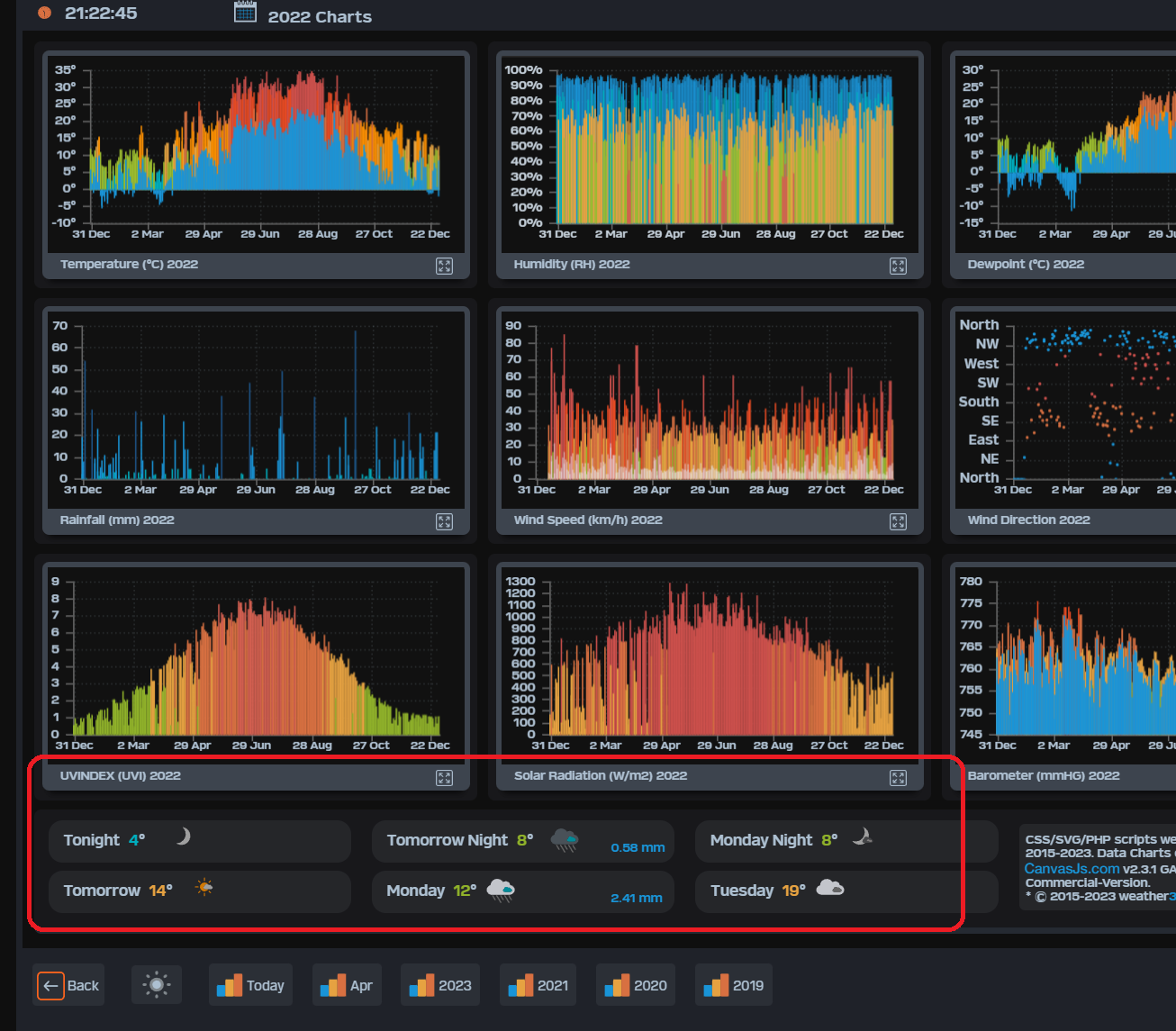The width and height of the screenshot is (1176, 1031).
Task: Select the Tuesday 19° forecast card
Action: pos(846,891)
